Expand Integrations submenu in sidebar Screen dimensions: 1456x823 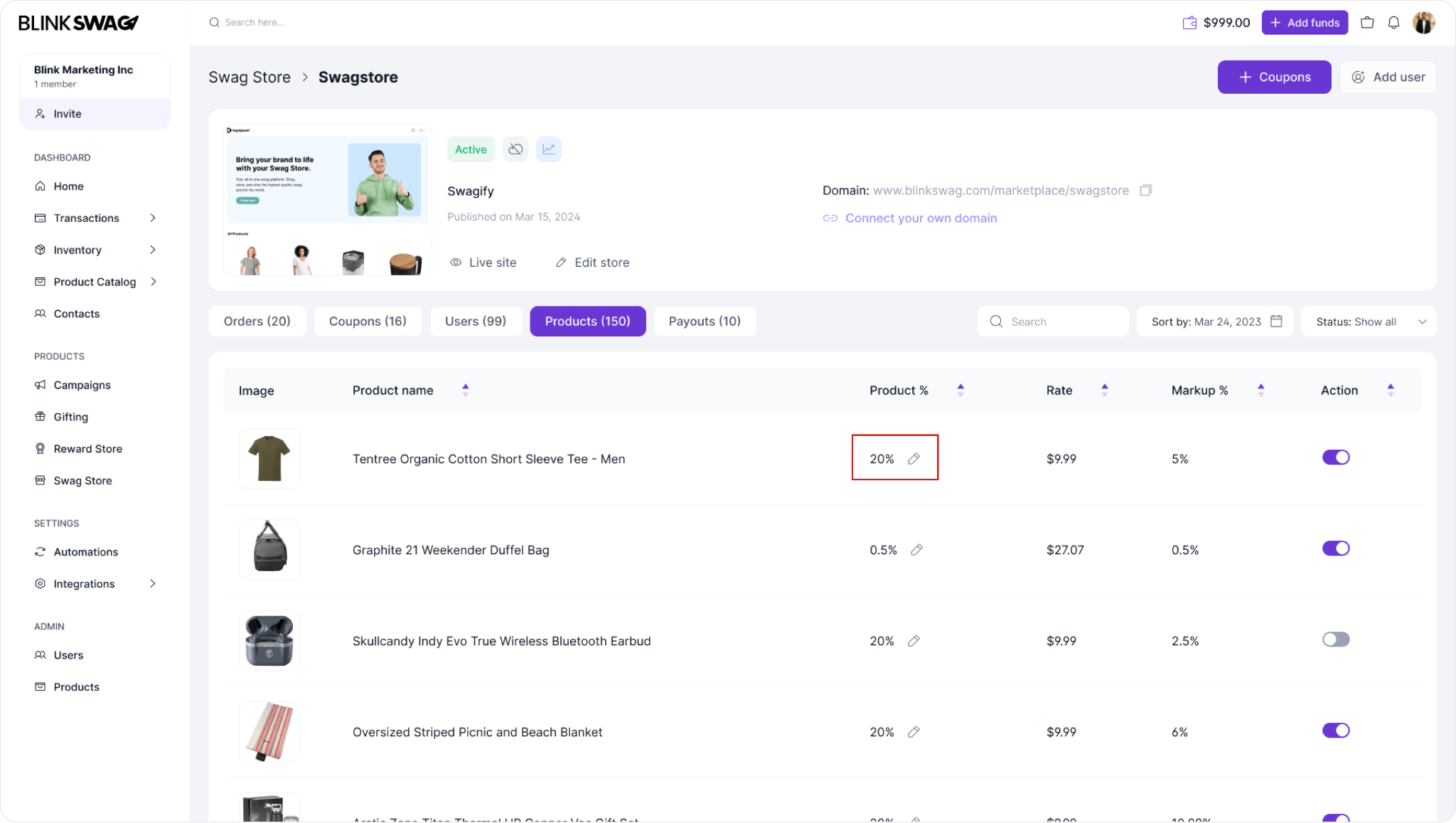pyautogui.click(x=152, y=584)
